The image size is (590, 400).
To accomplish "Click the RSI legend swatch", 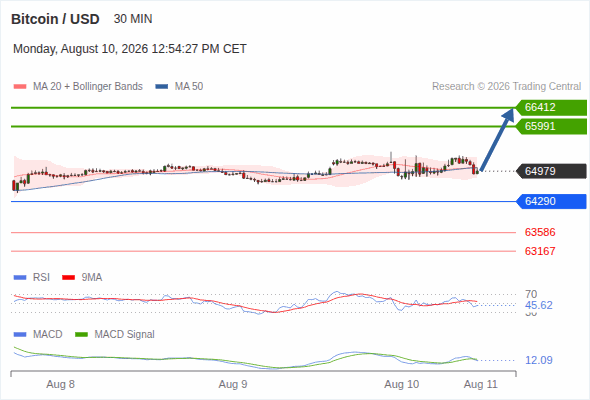I will [20, 278].
